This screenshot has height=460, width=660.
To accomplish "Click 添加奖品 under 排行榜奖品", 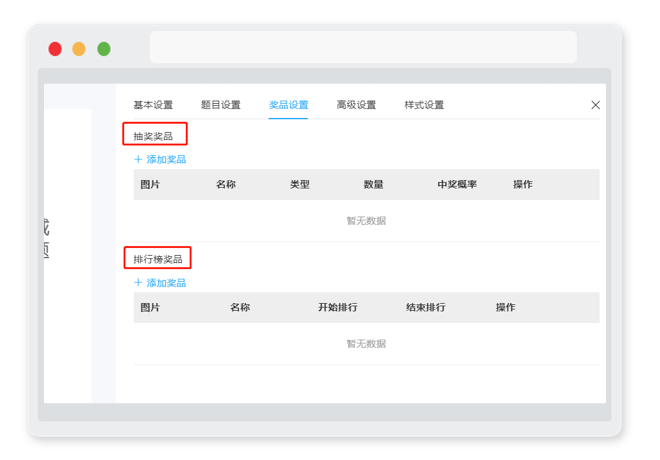I will click(x=160, y=283).
